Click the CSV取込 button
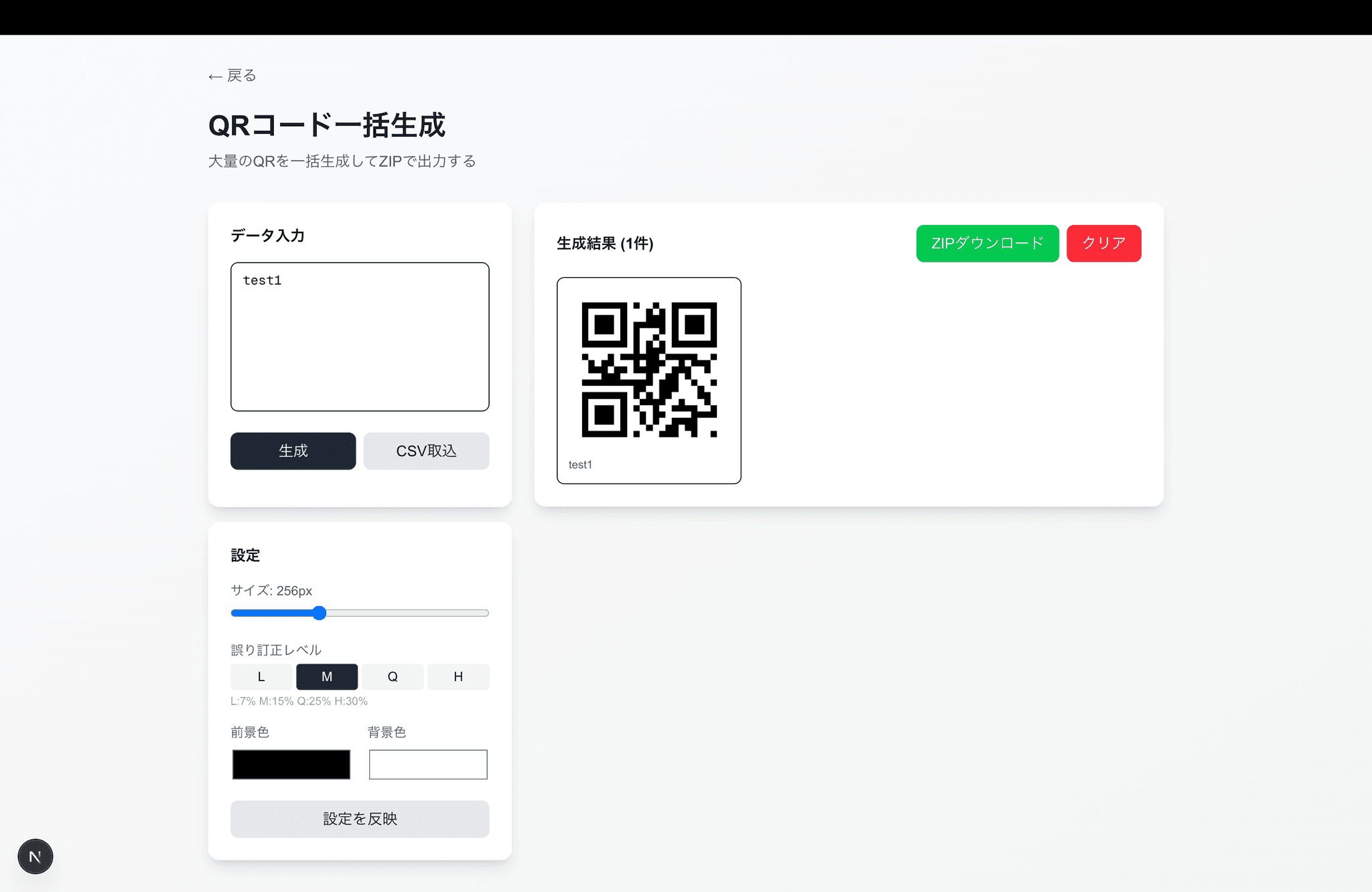The width and height of the screenshot is (1372, 892). [426, 451]
